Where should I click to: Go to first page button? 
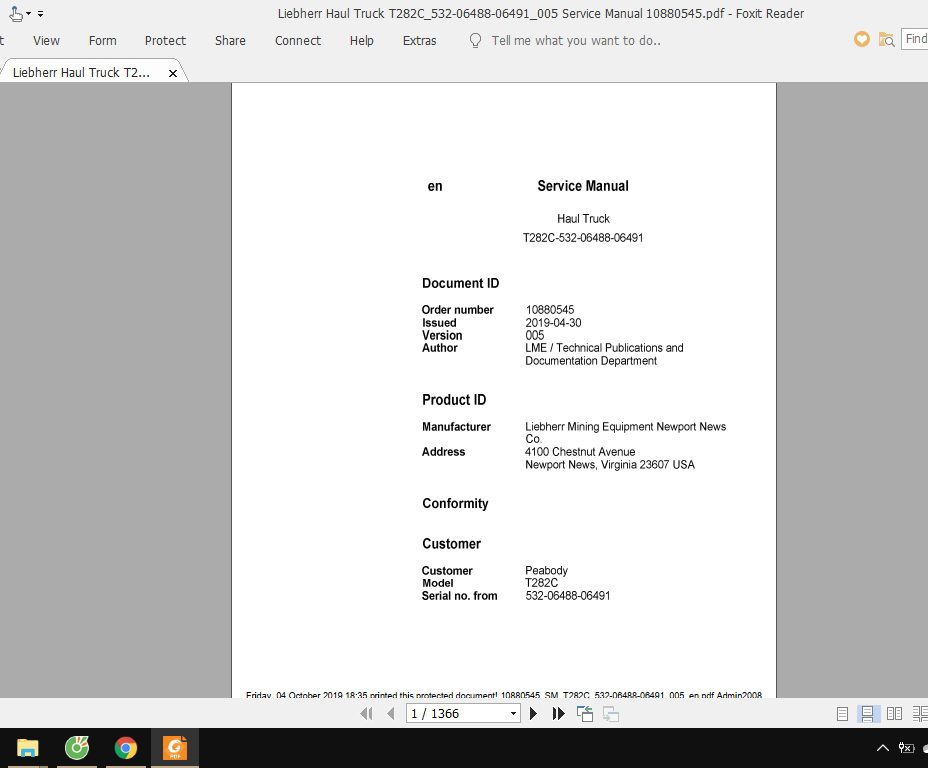(x=366, y=714)
